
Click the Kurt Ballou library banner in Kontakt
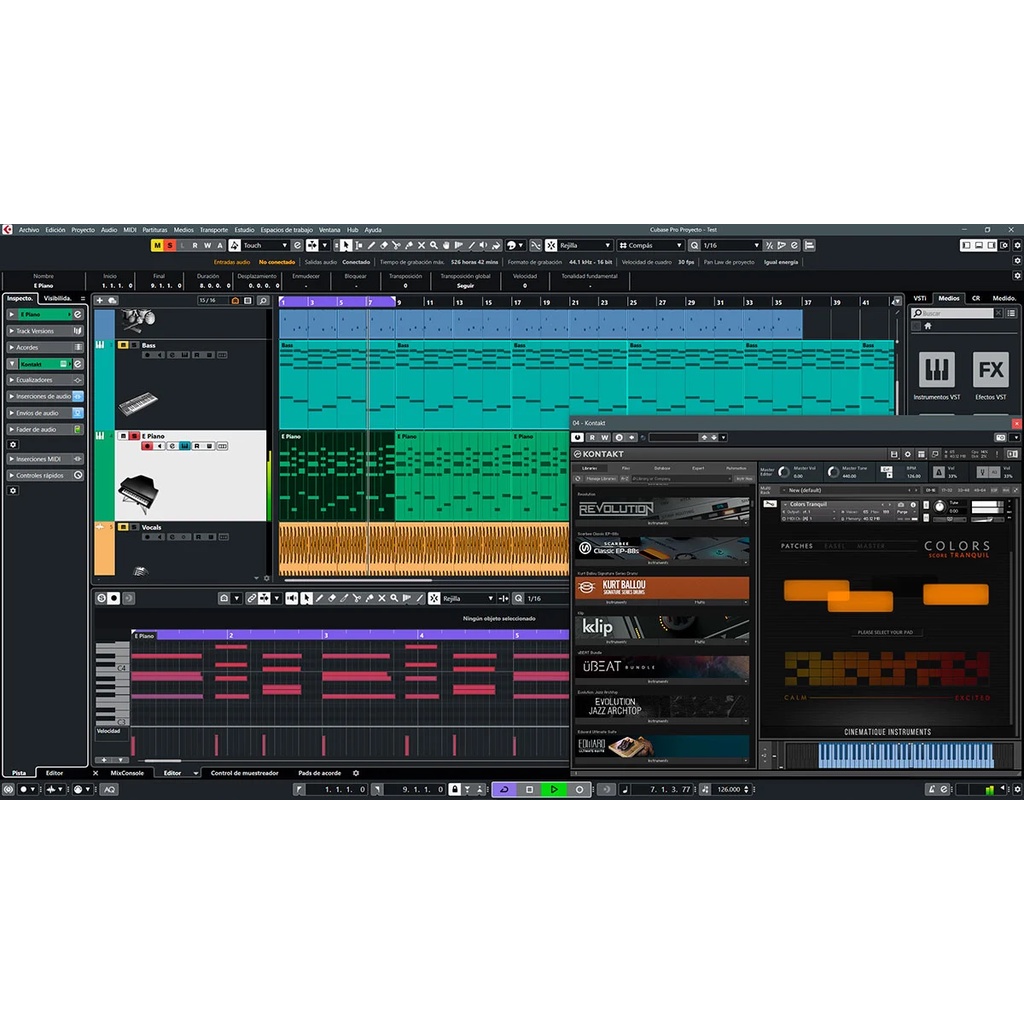[661, 588]
